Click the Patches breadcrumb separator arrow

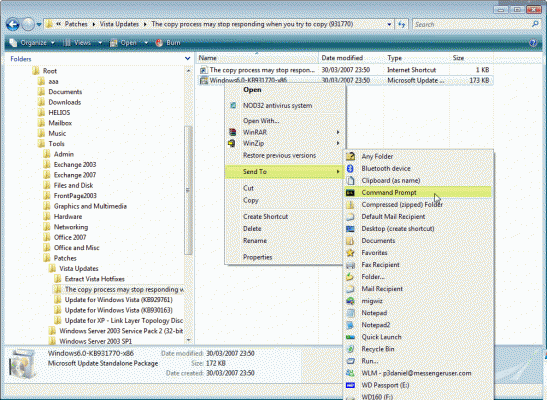[x=93, y=24]
